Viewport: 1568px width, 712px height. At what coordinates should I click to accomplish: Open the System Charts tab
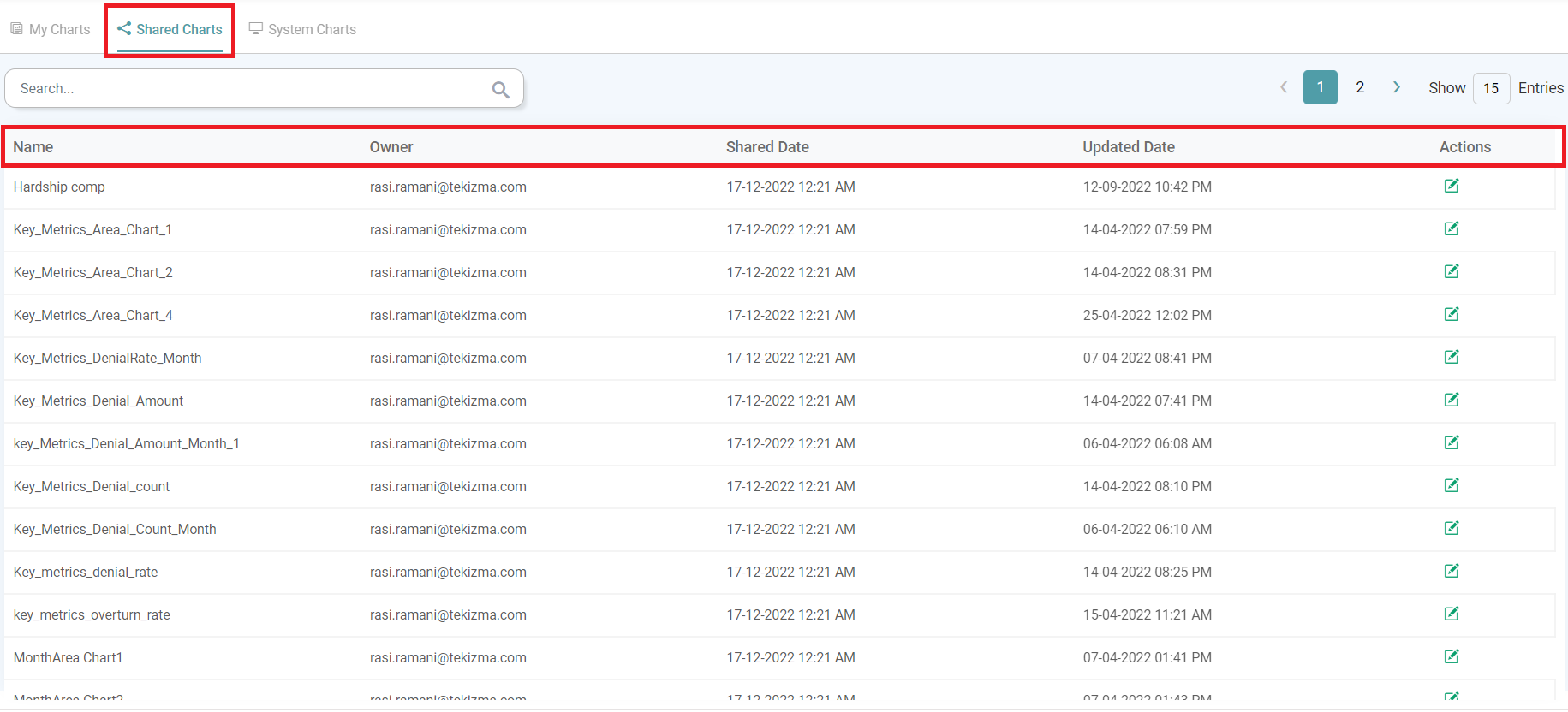pos(302,29)
